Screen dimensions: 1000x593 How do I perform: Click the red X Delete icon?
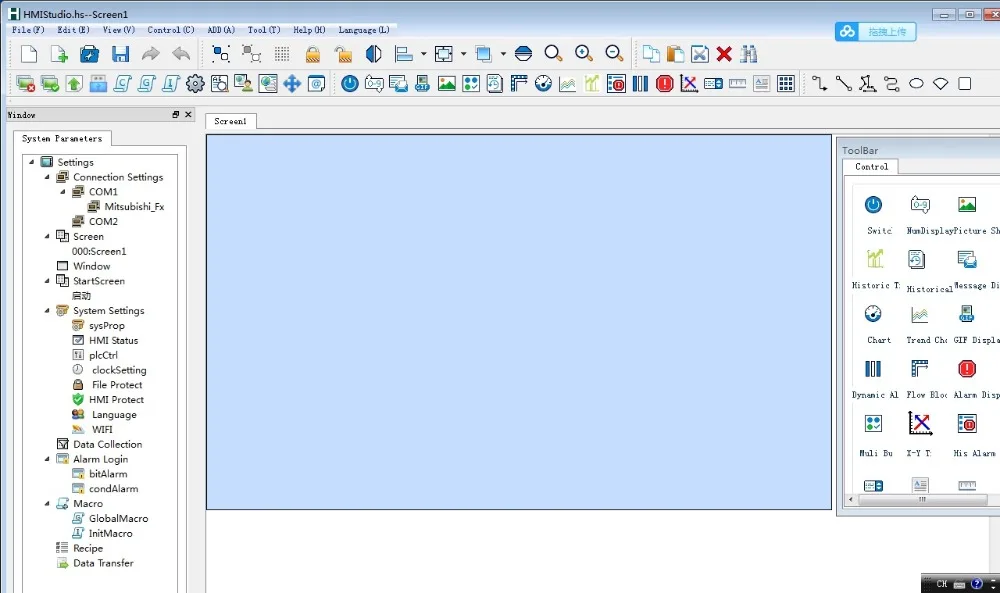tap(724, 54)
